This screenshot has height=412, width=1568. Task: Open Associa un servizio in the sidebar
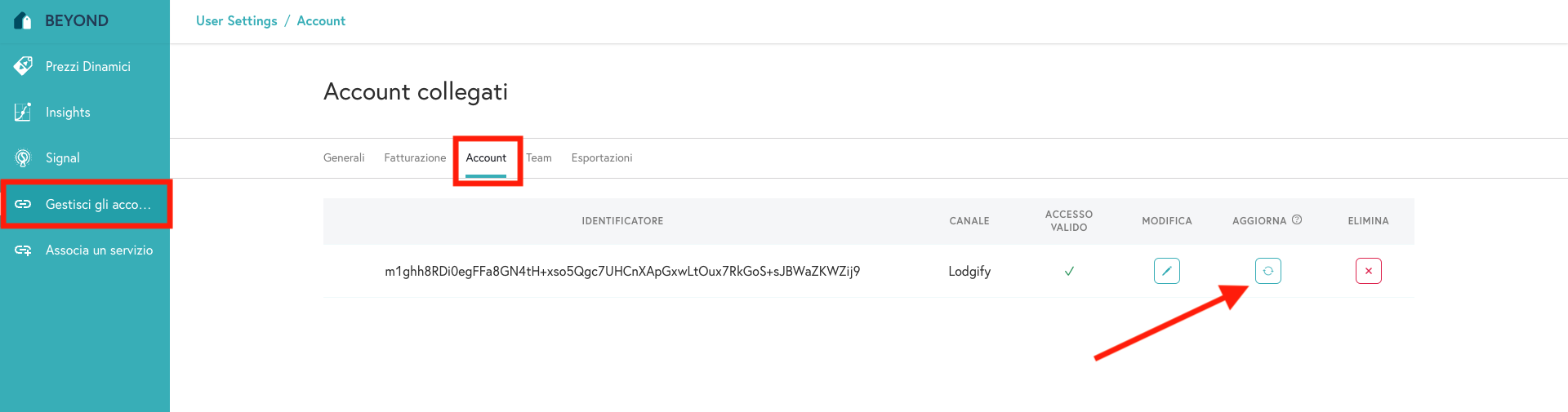click(85, 250)
